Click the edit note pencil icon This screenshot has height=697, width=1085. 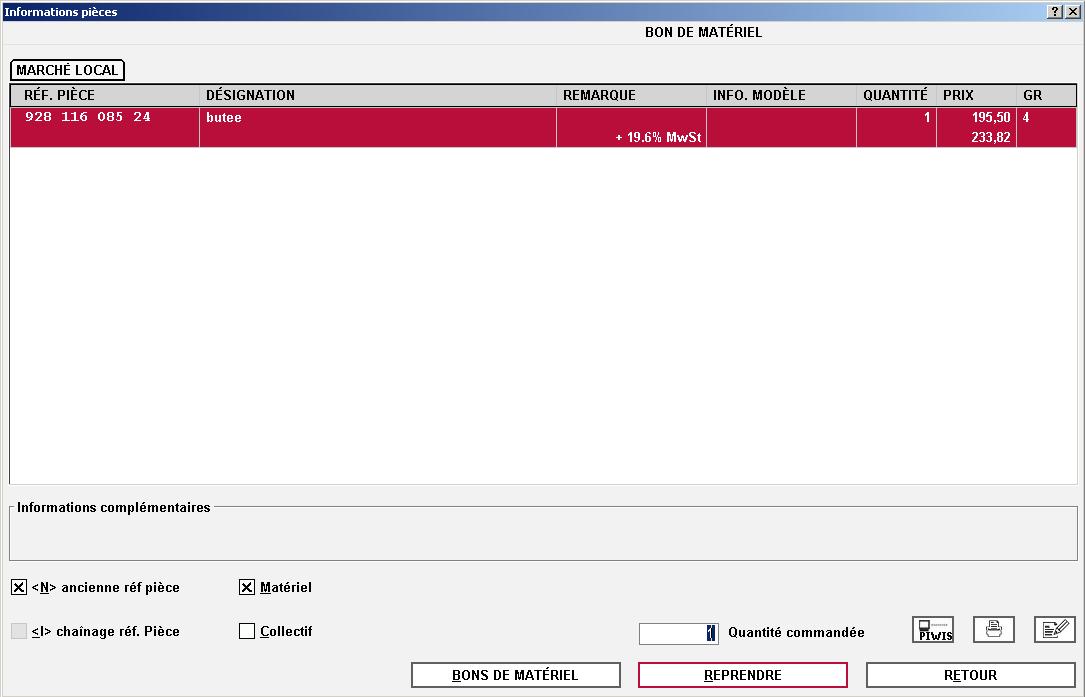[x=1055, y=630]
